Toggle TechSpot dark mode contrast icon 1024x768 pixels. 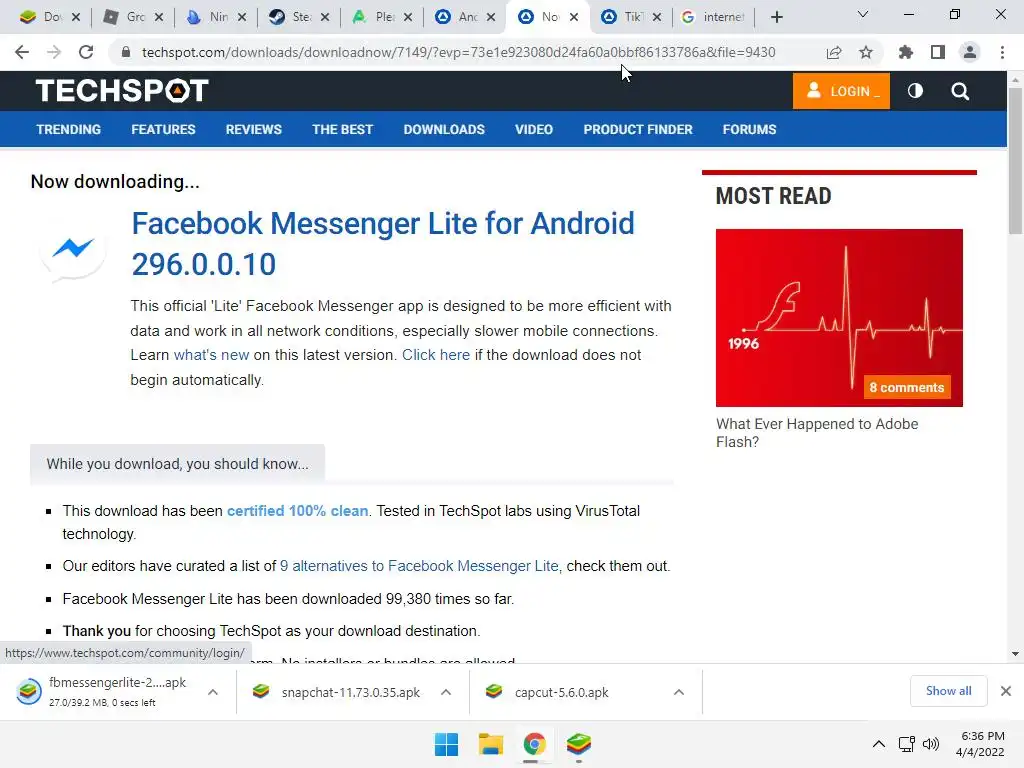coord(915,91)
